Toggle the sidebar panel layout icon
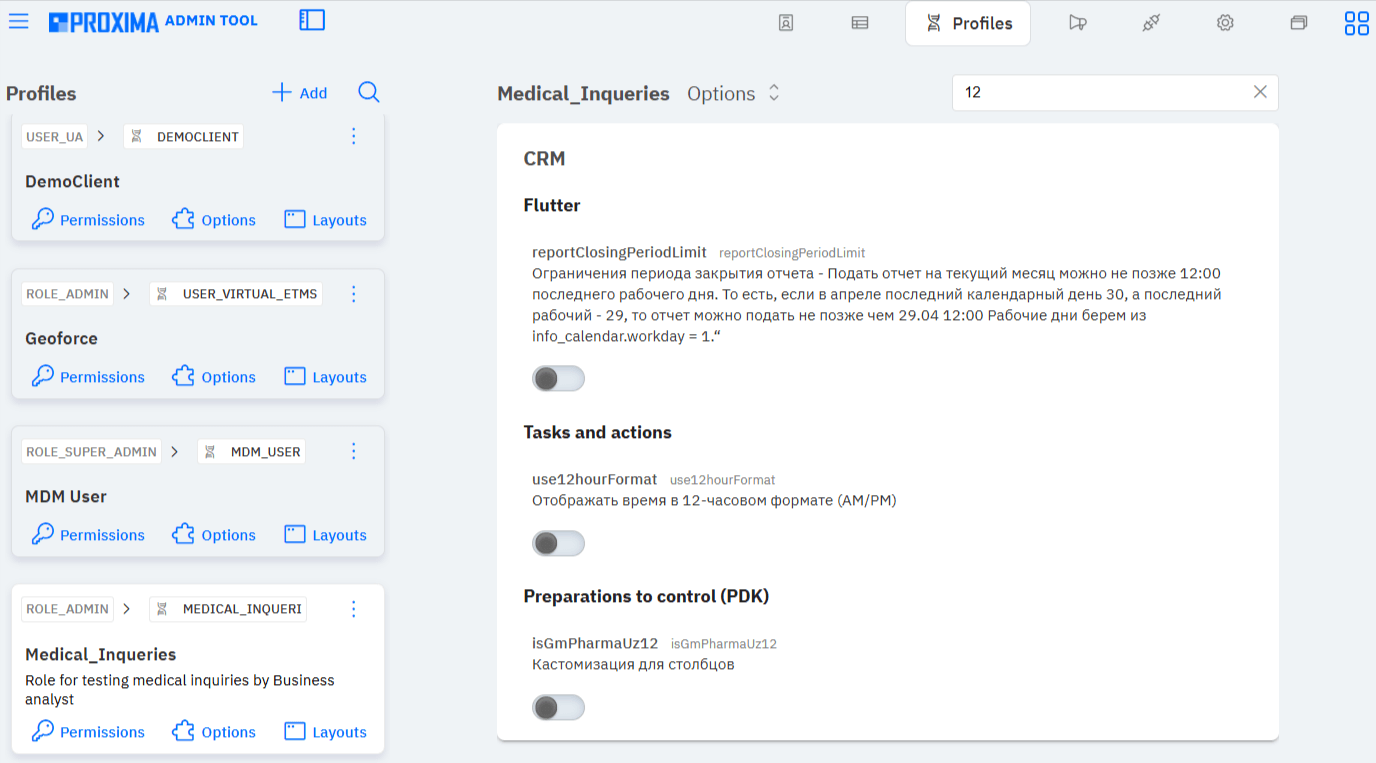Screen dimensions: 1376x763 [312, 20]
